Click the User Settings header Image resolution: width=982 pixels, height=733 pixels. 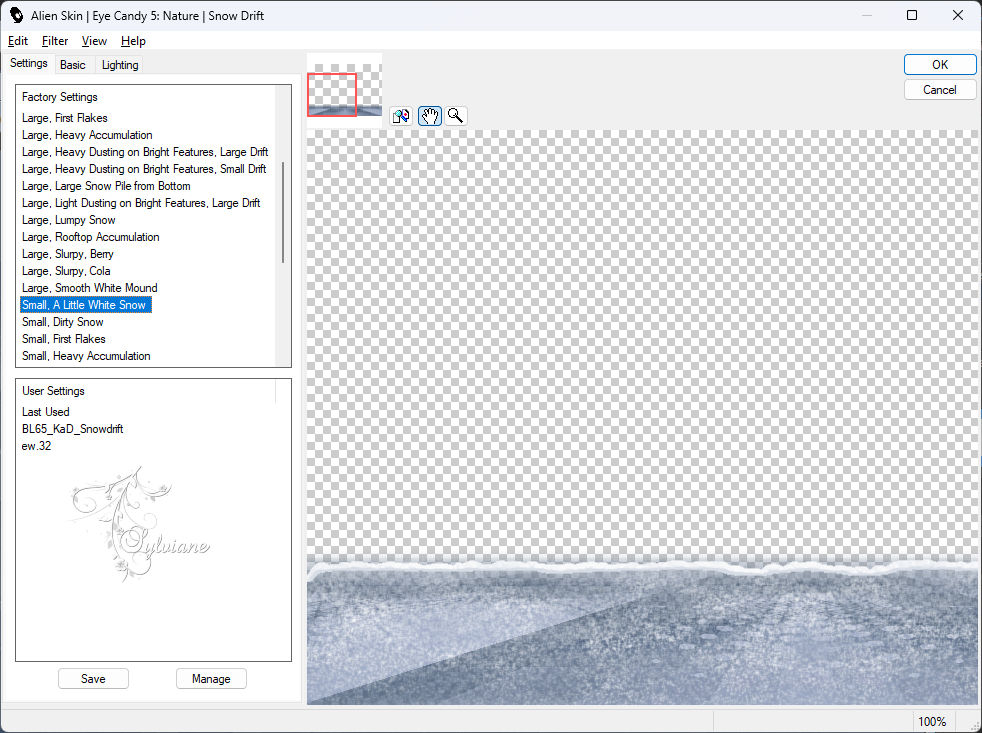(x=53, y=390)
